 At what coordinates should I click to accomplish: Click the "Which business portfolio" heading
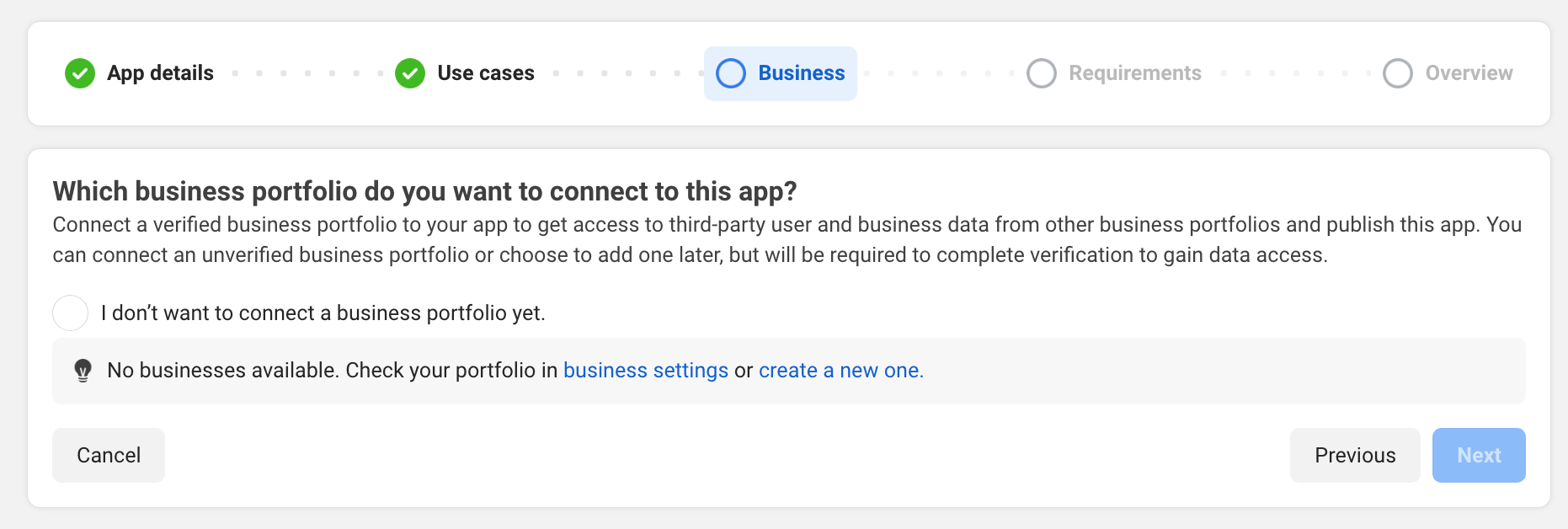pos(424,191)
